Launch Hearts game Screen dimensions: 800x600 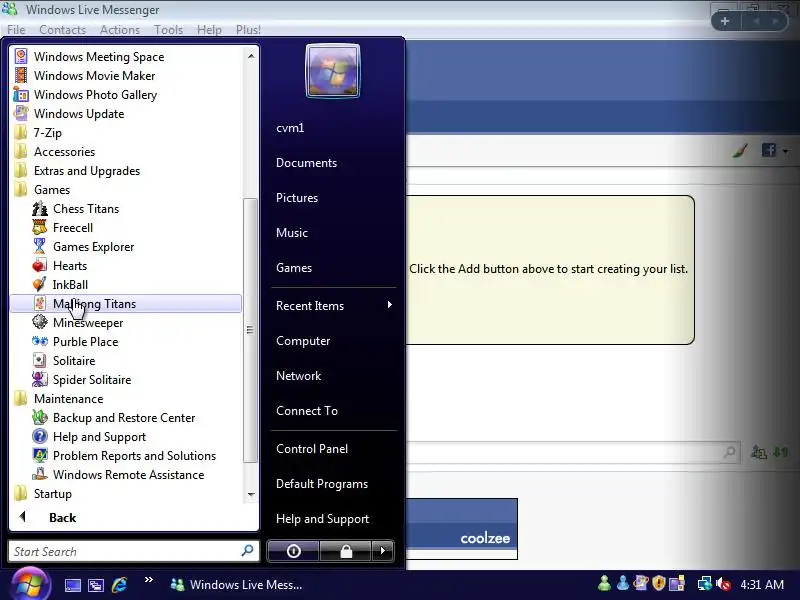coord(70,266)
